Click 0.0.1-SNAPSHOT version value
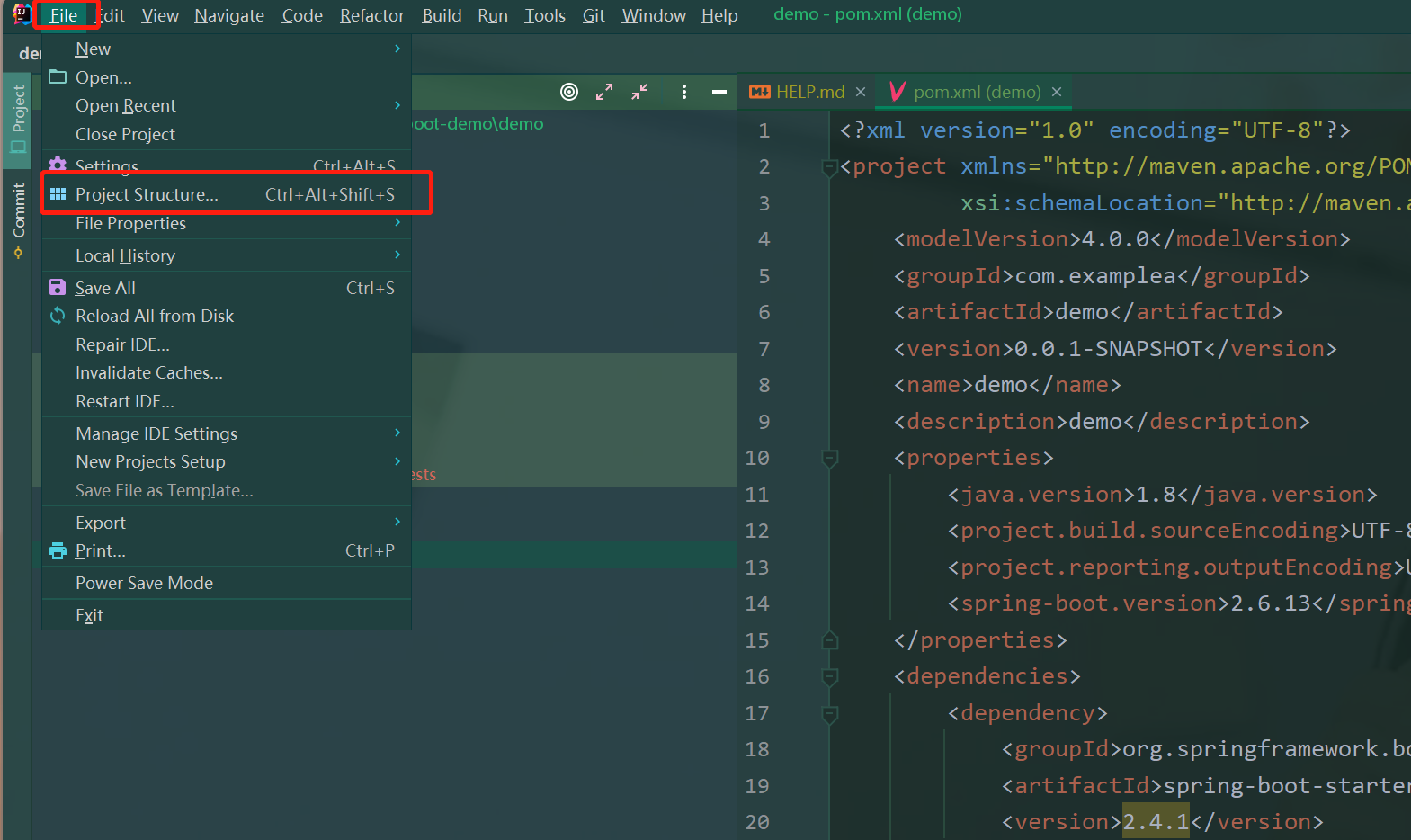This screenshot has height=840, width=1411. [x=1109, y=349]
